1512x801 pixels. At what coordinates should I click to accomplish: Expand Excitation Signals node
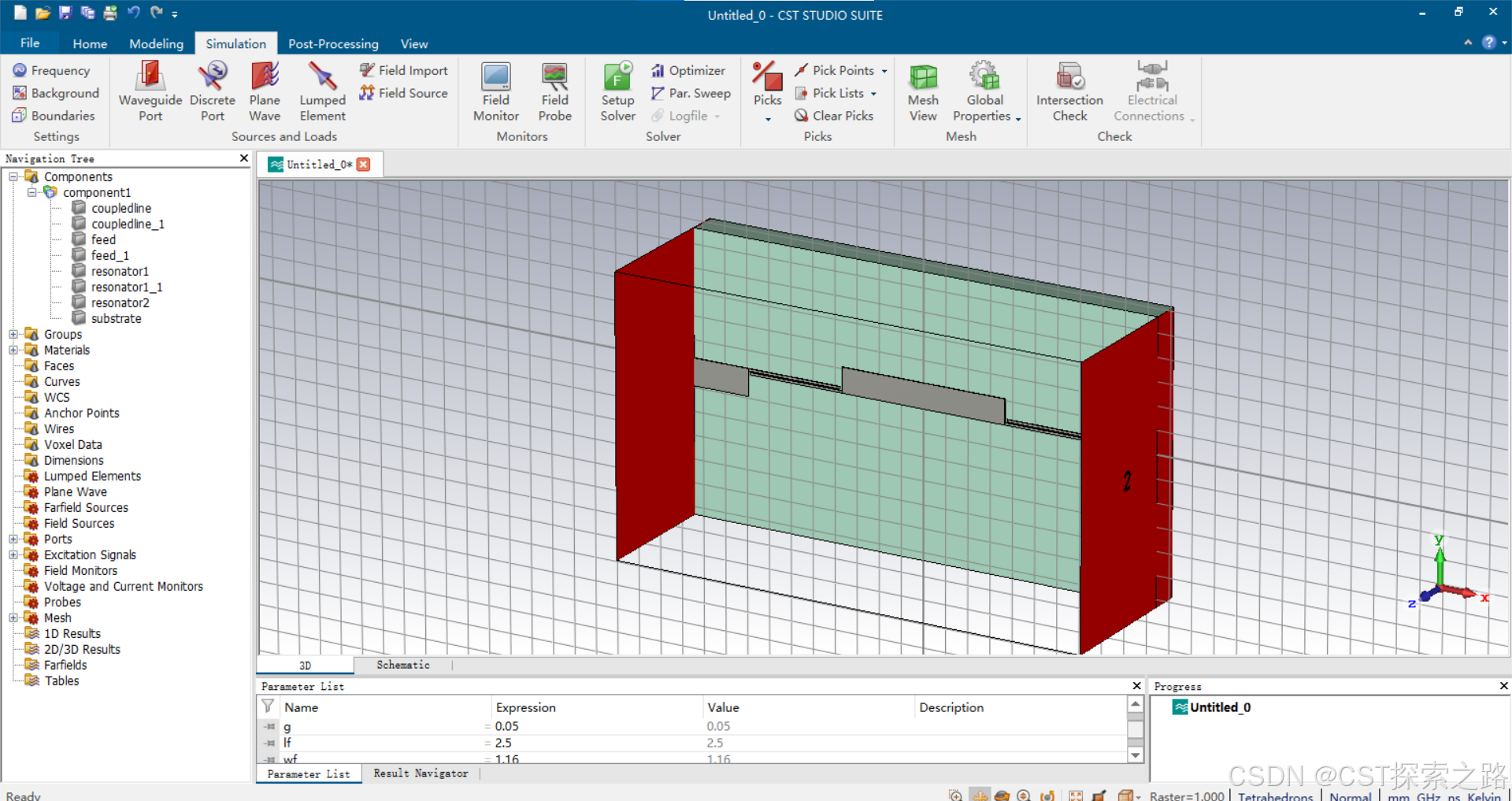[13, 554]
